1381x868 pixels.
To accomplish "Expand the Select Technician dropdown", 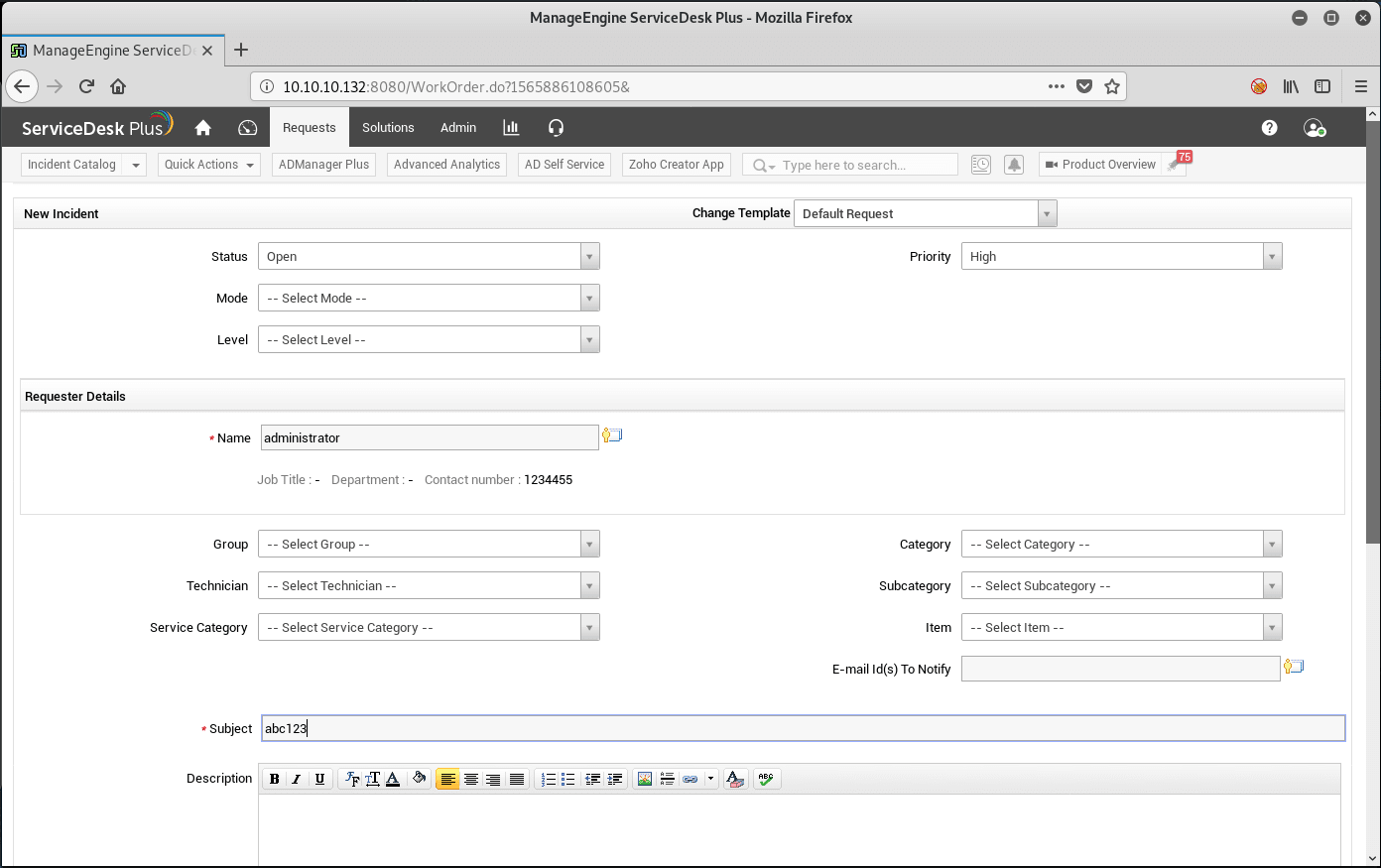I will 429,585.
